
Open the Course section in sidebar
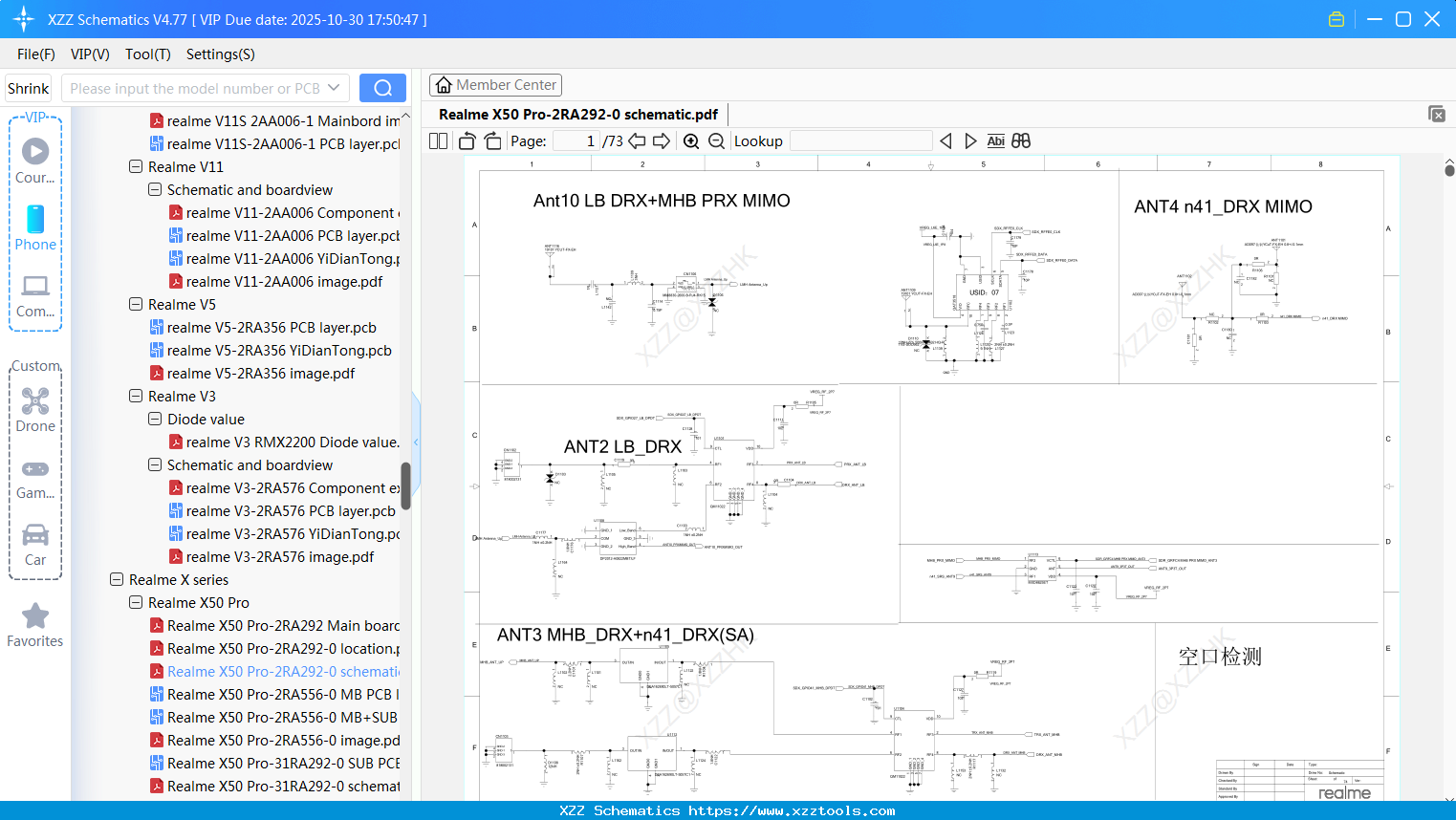click(x=35, y=161)
